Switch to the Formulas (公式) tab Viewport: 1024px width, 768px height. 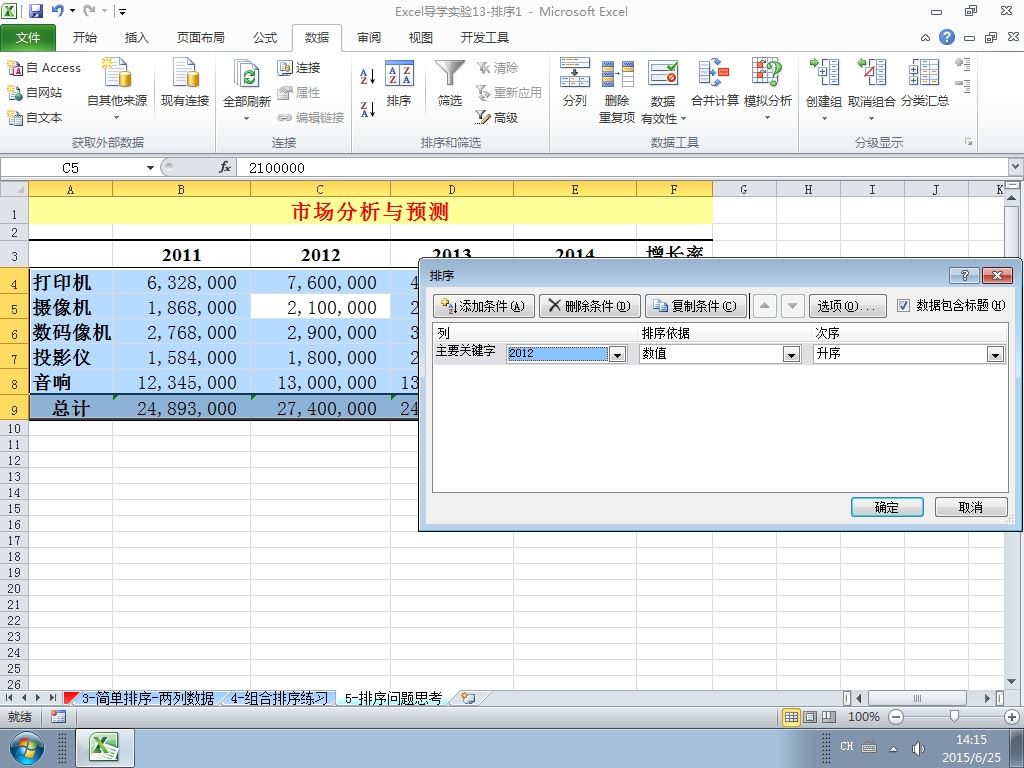[264, 37]
